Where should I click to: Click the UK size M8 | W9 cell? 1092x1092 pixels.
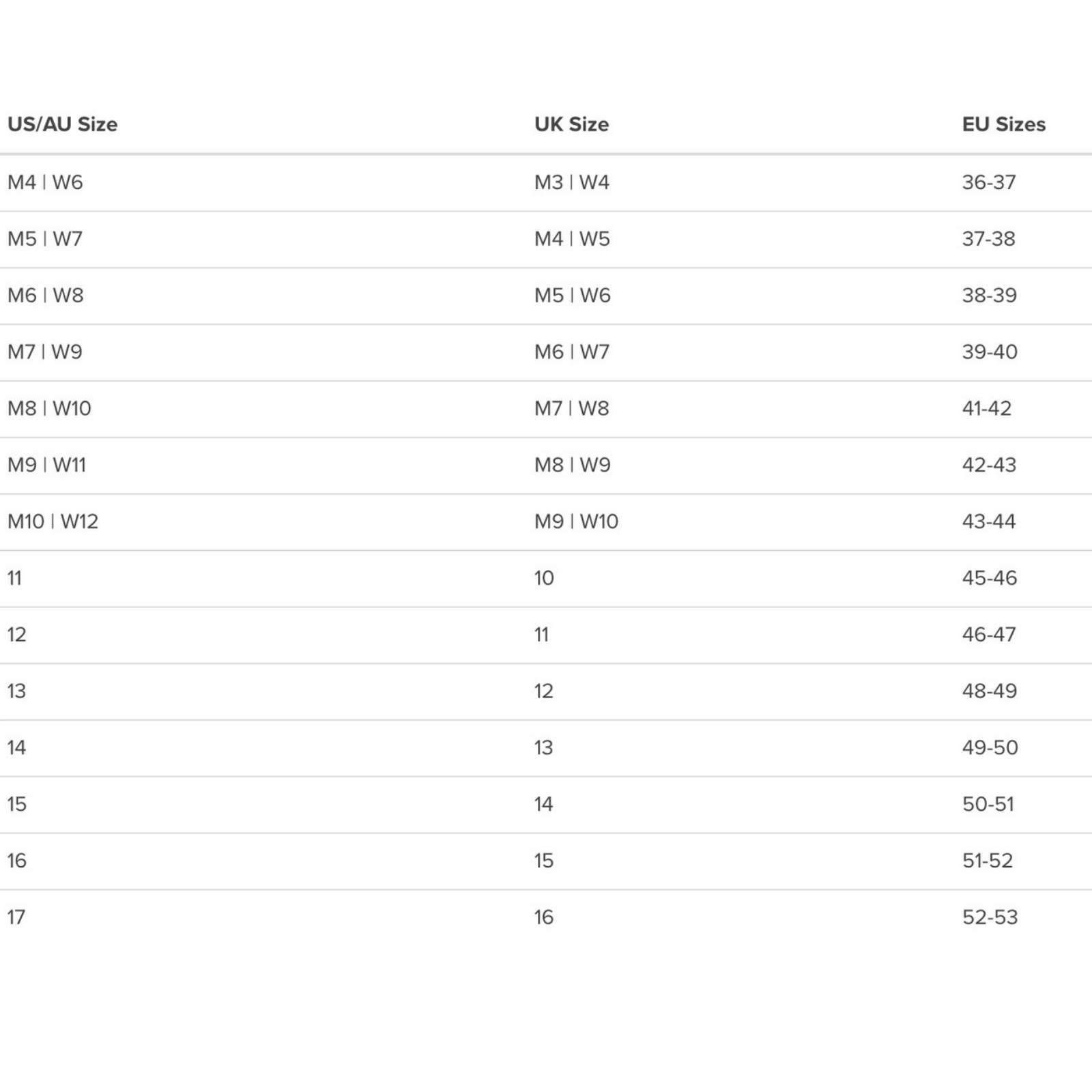tap(572, 465)
